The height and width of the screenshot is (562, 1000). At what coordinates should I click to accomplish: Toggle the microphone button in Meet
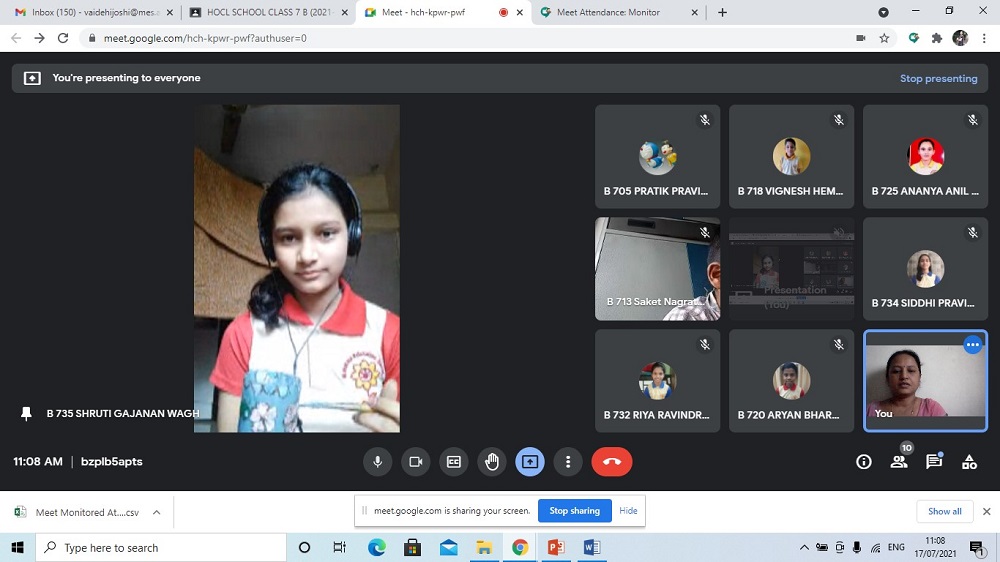pos(378,462)
